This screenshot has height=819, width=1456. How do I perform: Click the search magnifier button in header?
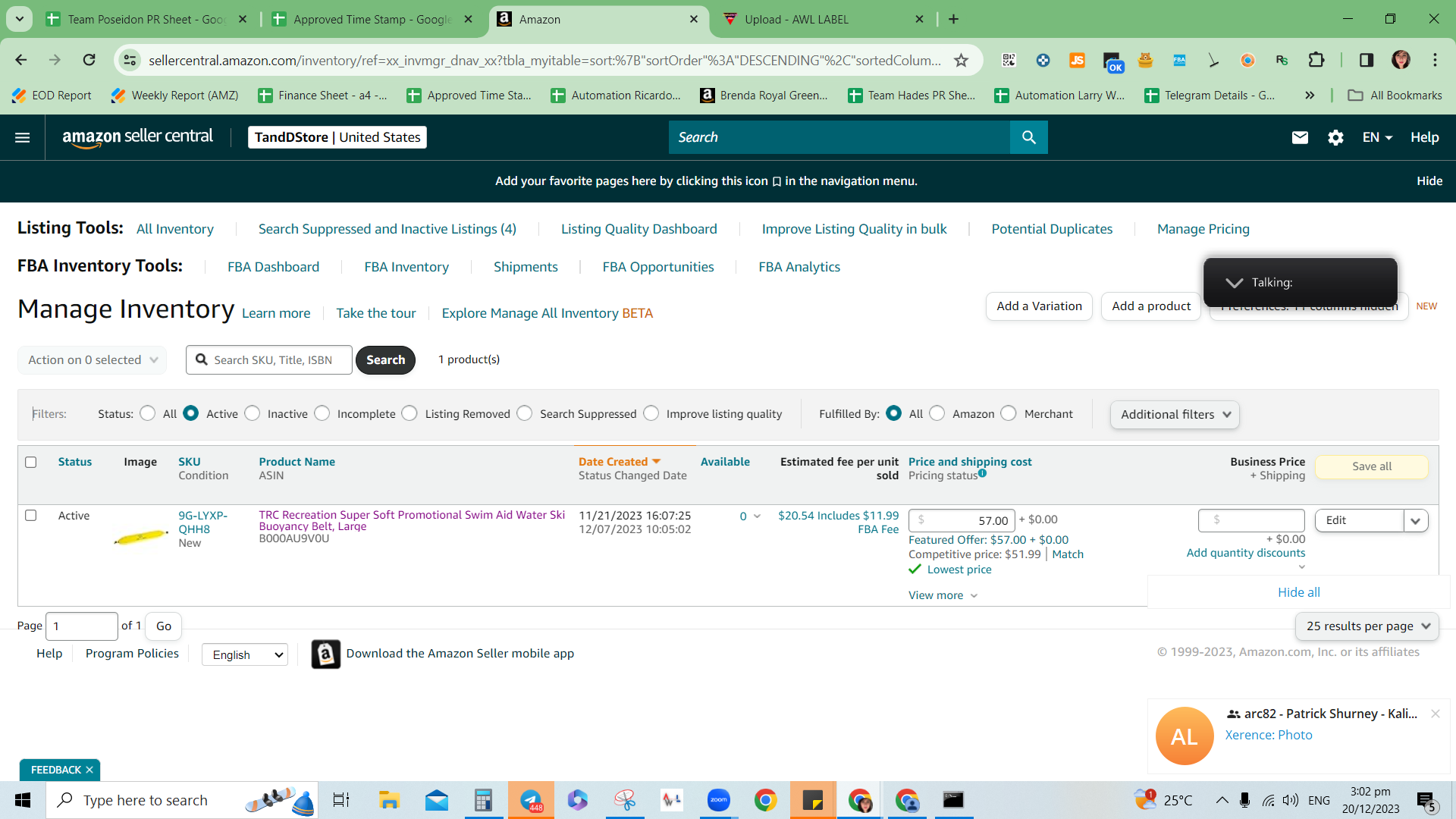coord(1028,137)
